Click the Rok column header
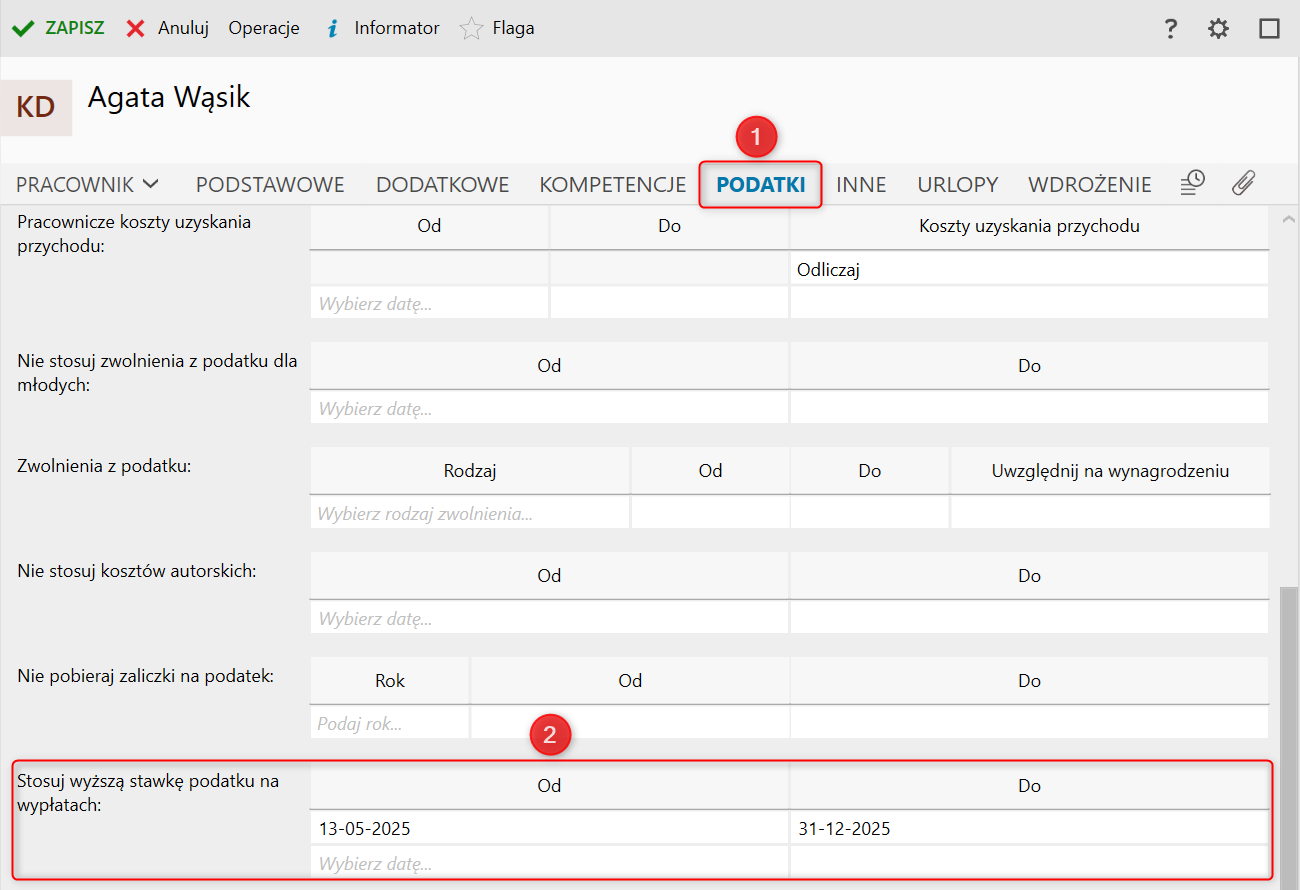Screen dimensions: 1300x890 (x=390, y=680)
